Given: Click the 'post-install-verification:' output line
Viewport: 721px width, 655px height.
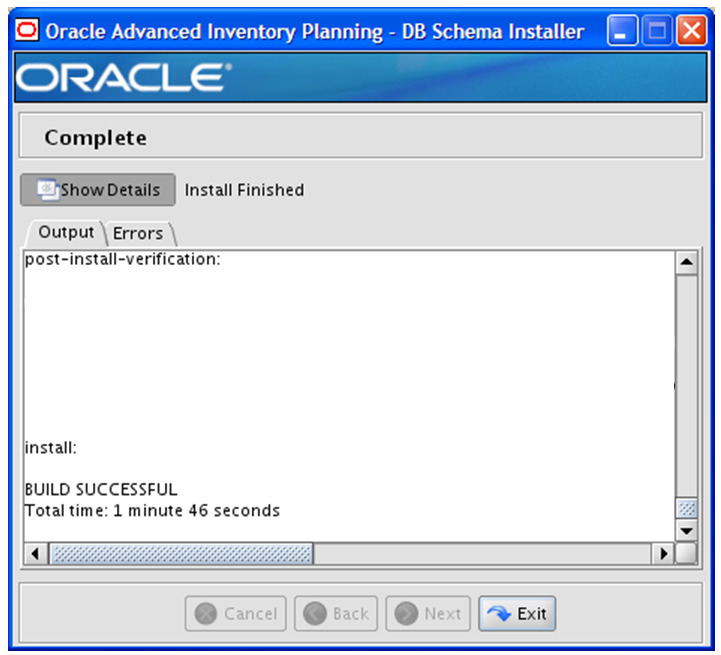Looking at the screenshot, I should (x=123, y=259).
